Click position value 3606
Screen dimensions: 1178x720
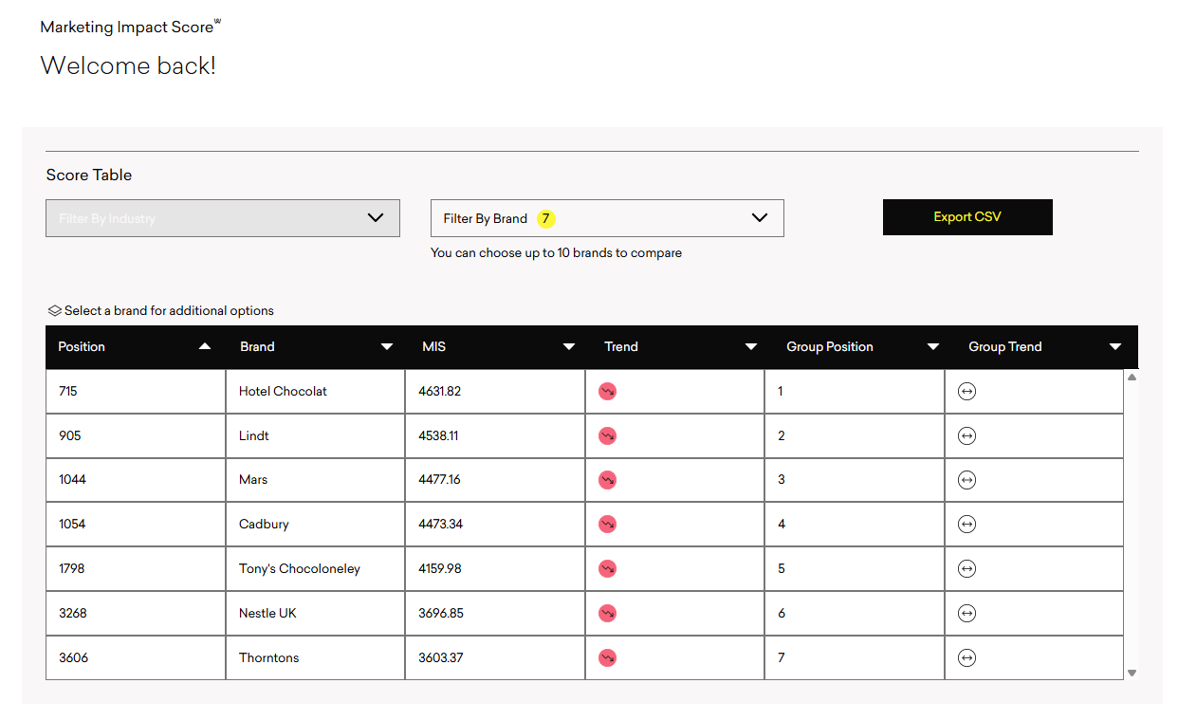pyautogui.click(x=74, y=658)
